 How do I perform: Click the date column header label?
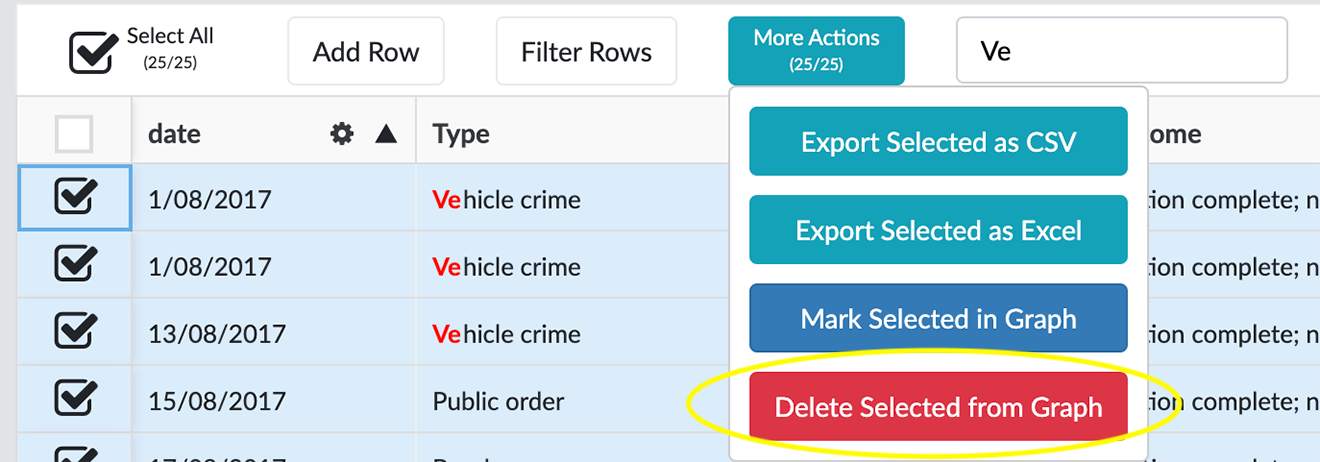click(x=175, y=134)
